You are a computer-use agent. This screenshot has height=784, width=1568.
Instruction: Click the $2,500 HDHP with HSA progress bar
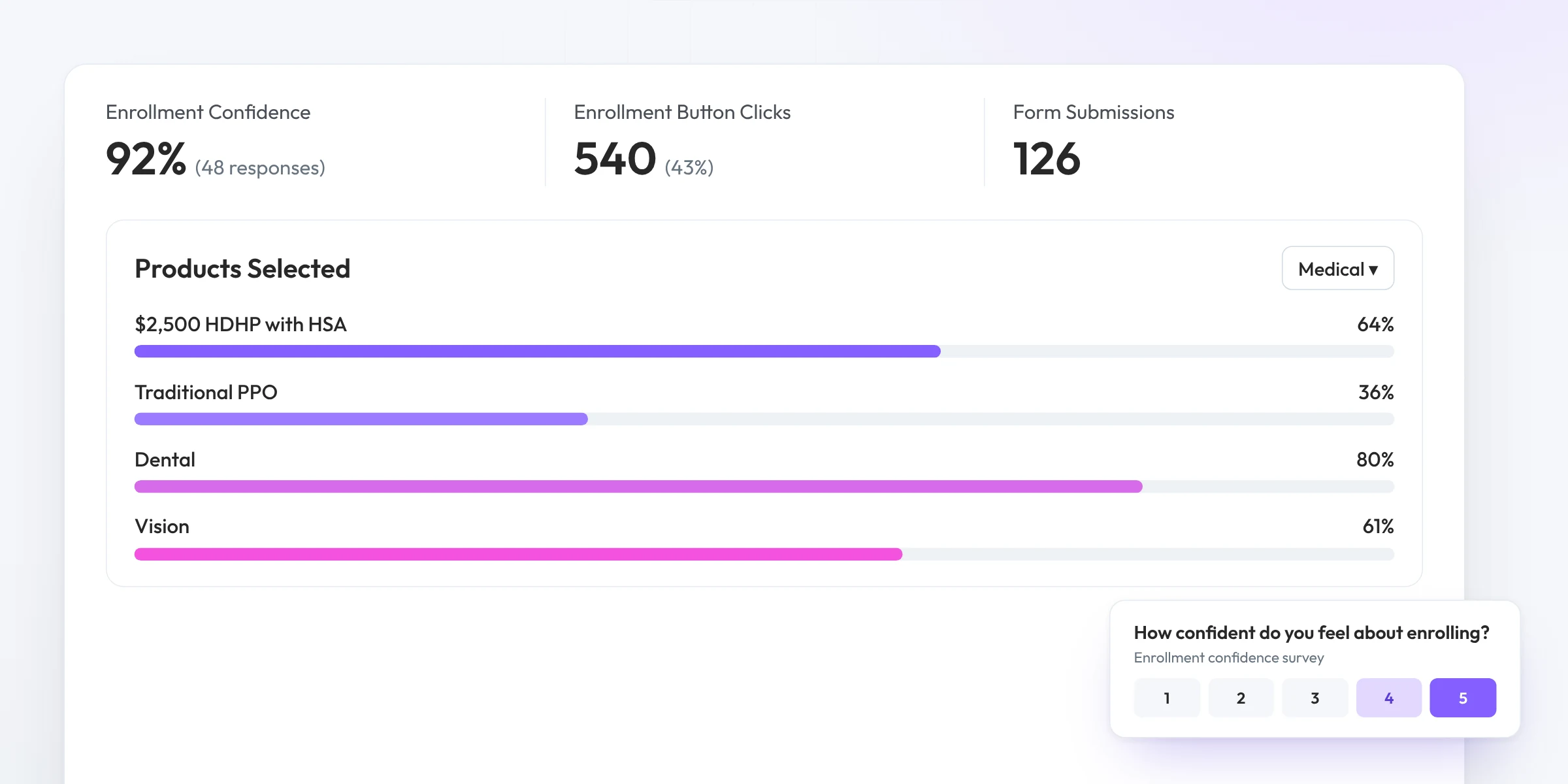pos(764,351)
